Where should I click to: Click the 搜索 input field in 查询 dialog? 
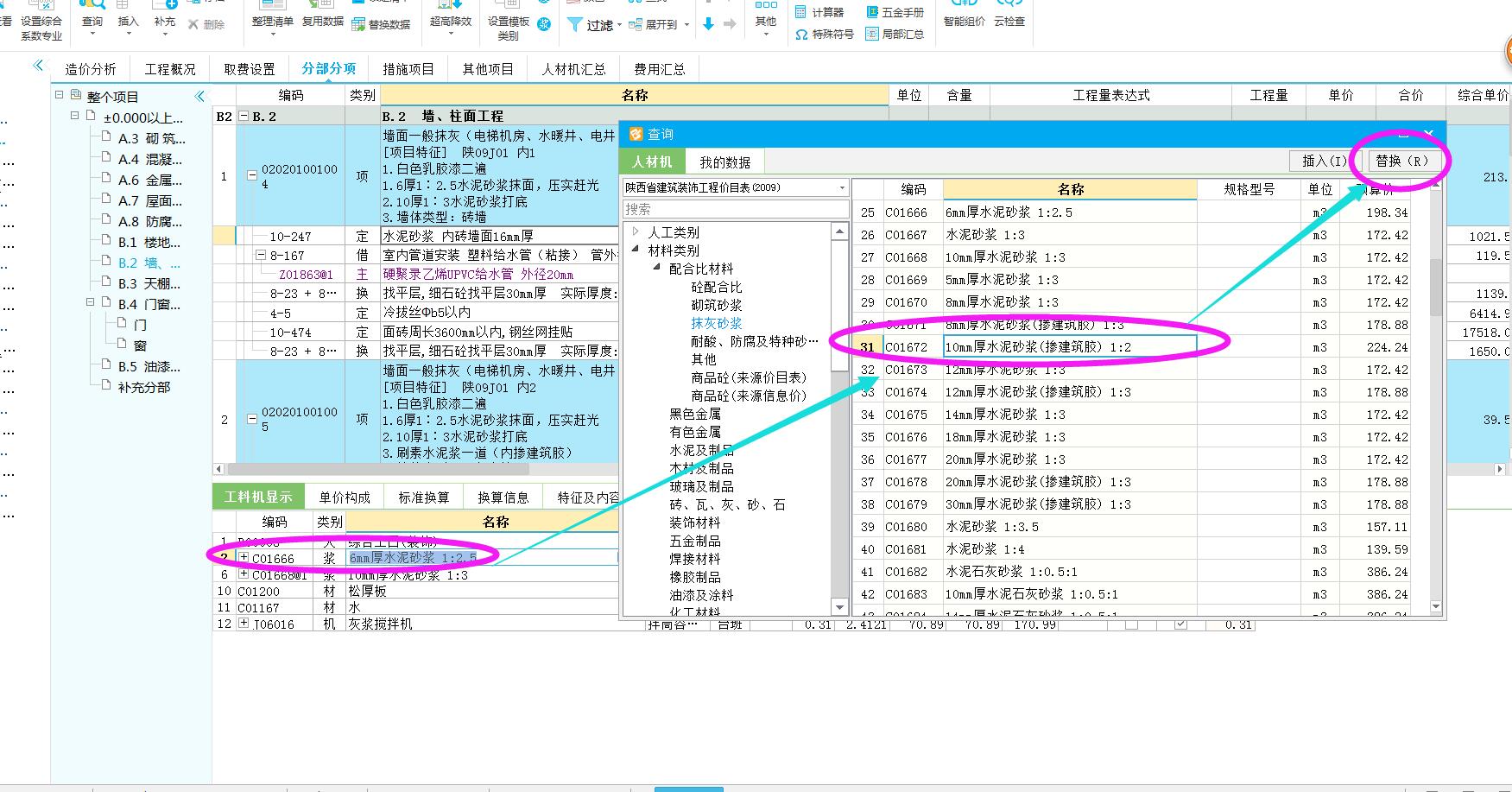coord(736,209)
